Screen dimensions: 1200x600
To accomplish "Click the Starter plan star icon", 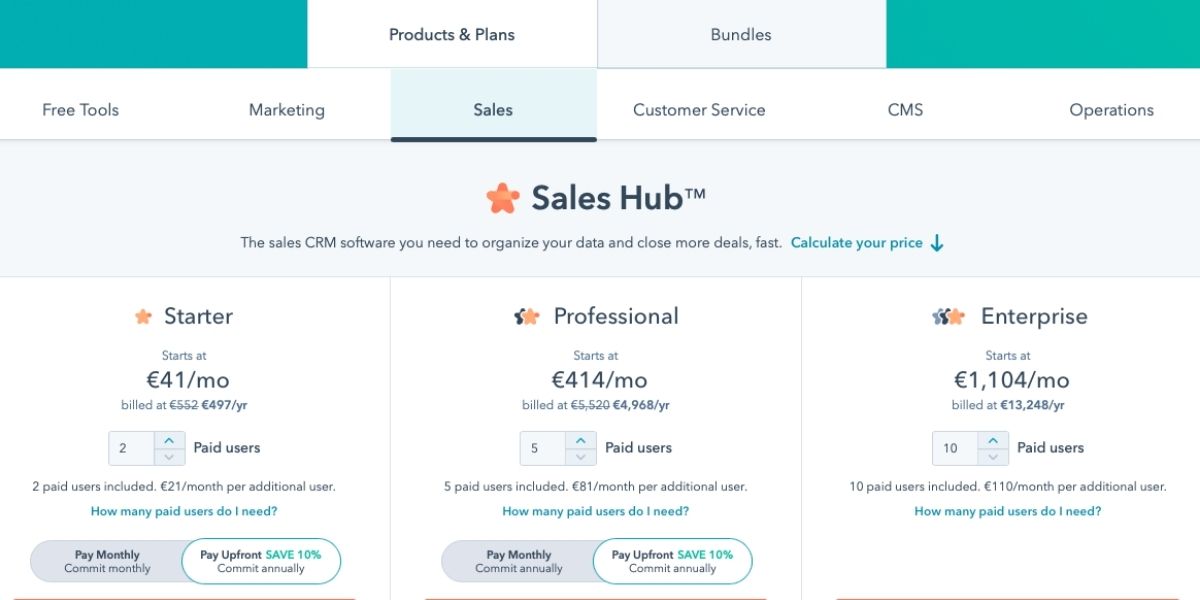I will click(x=143, y=317).
